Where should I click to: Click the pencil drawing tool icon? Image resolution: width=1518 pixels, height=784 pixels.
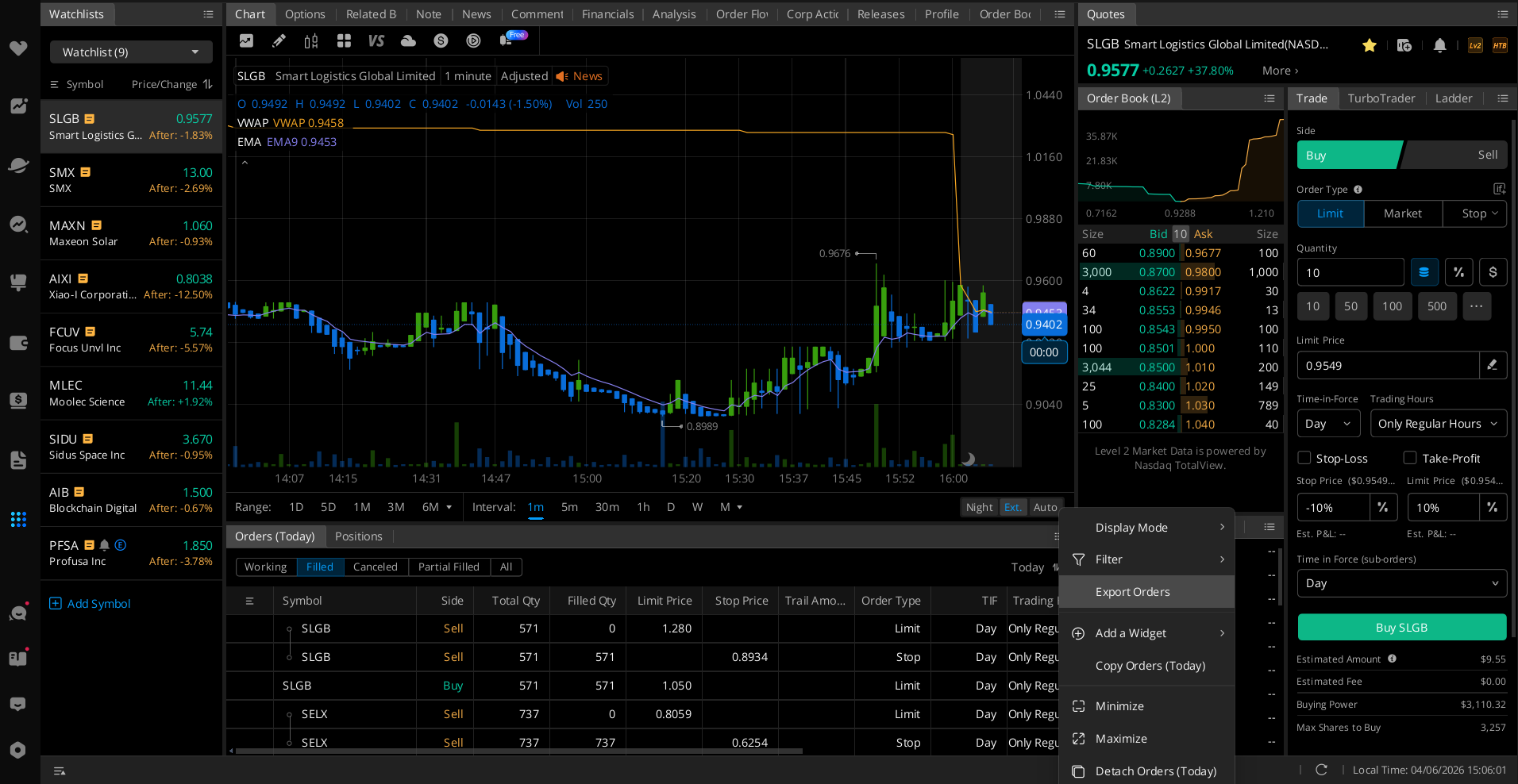(x=279, y=41)
